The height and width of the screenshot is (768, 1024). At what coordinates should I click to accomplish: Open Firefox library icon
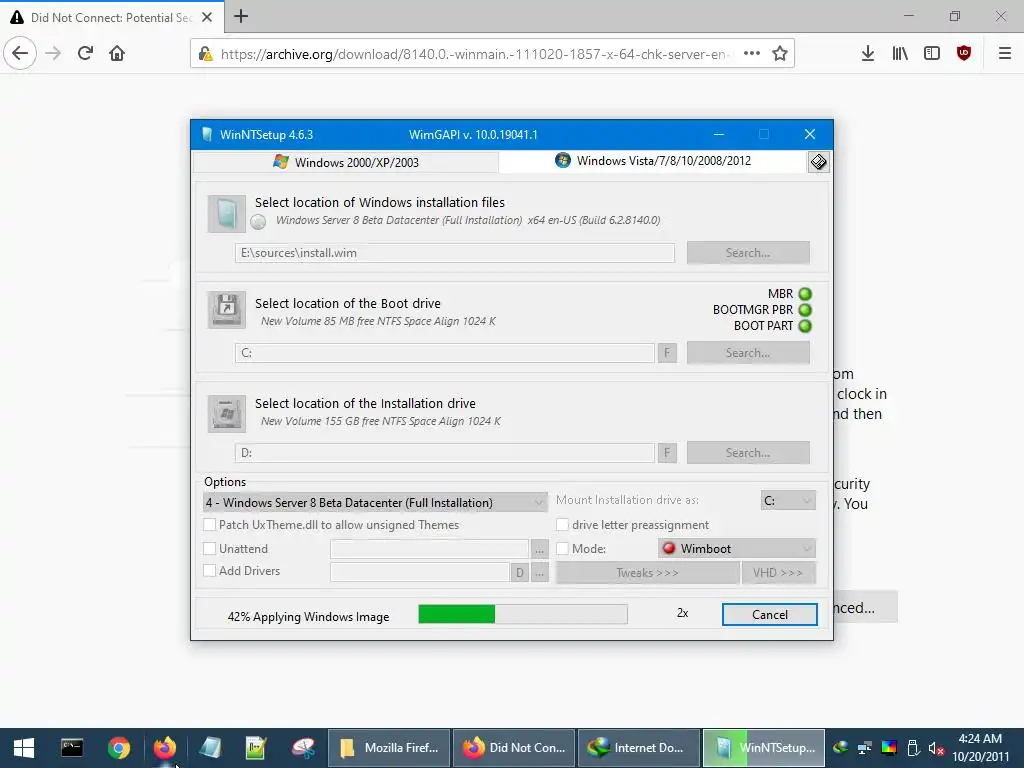point(900,54)
